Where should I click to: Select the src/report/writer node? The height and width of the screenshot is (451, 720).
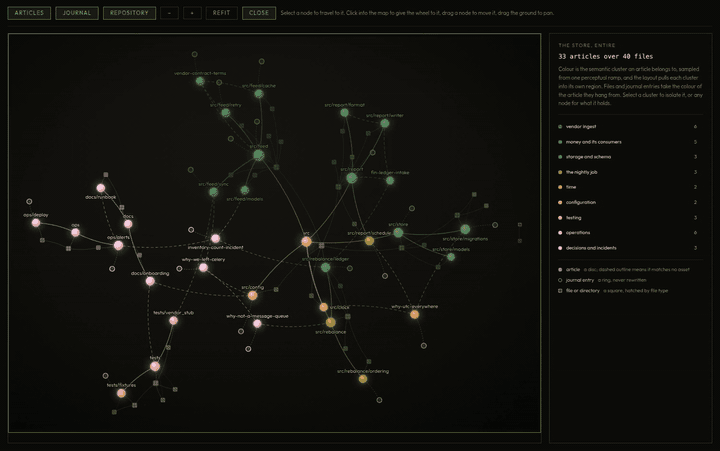click(x=385, y=123)
